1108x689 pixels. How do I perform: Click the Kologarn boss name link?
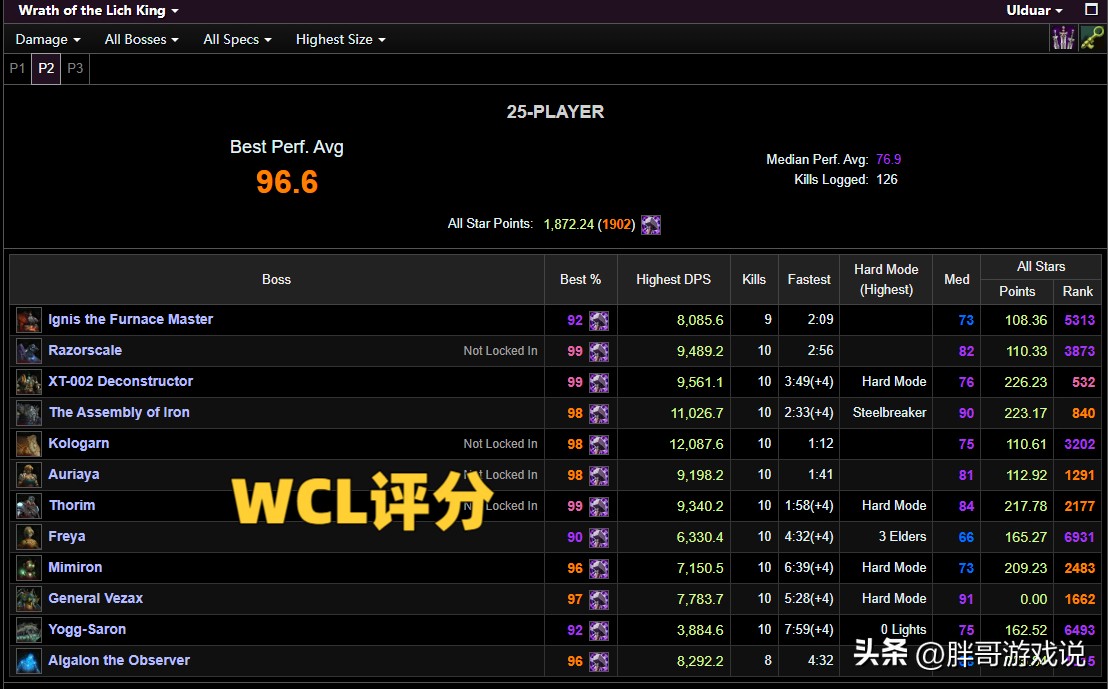point(79,443)
